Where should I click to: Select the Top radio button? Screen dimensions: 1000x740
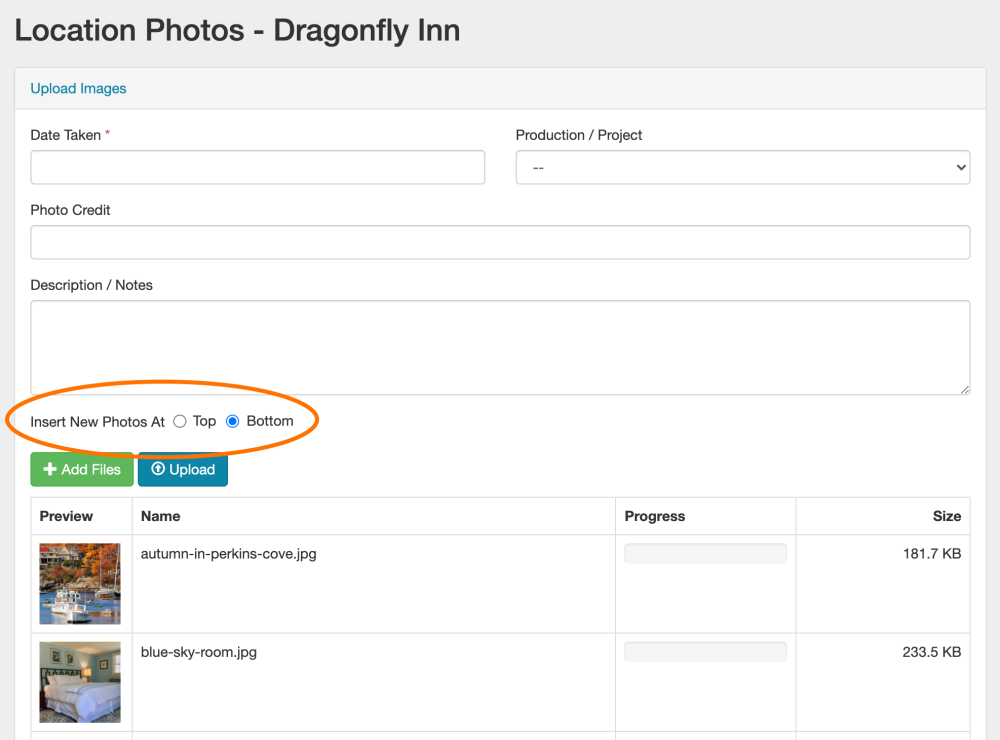[180, 422]
